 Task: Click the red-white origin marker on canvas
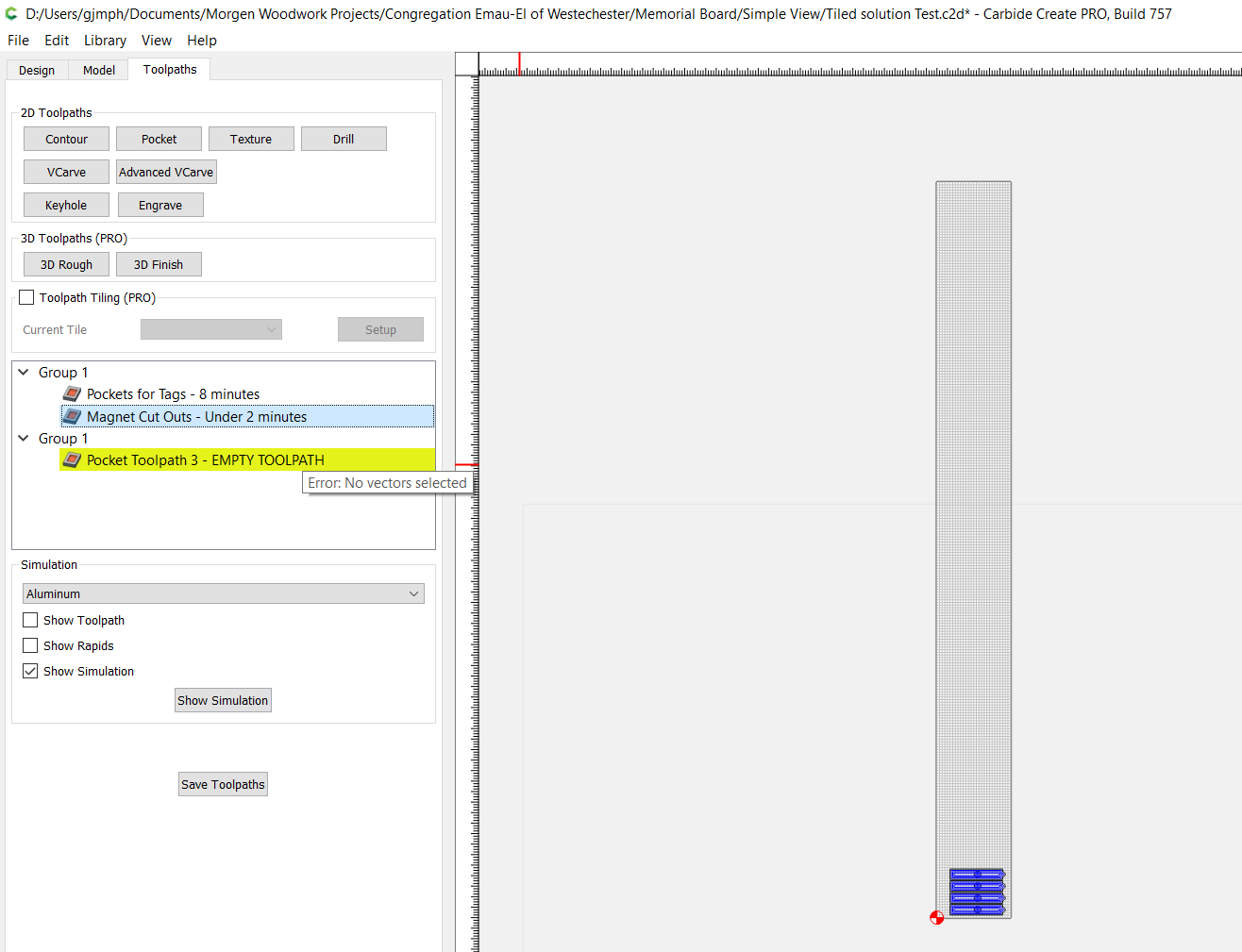[936, 917]
